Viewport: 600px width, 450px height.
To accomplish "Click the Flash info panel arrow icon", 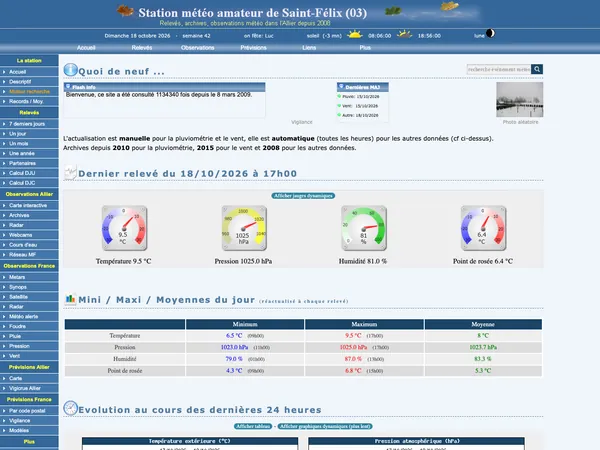I will [68, 86].
